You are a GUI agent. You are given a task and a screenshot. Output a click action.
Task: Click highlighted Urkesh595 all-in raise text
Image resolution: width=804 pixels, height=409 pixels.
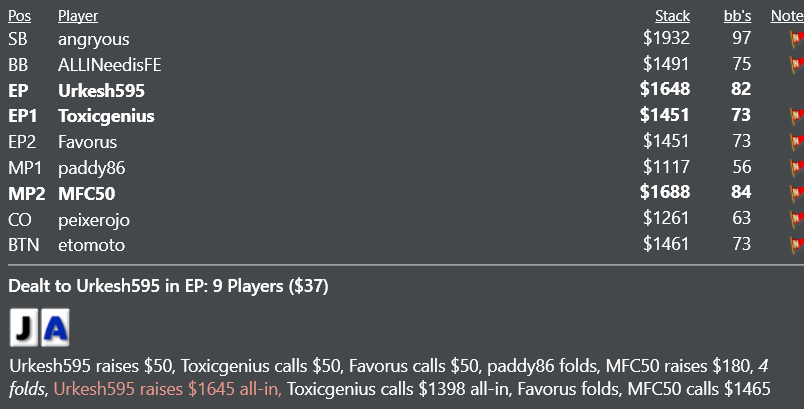168,389
